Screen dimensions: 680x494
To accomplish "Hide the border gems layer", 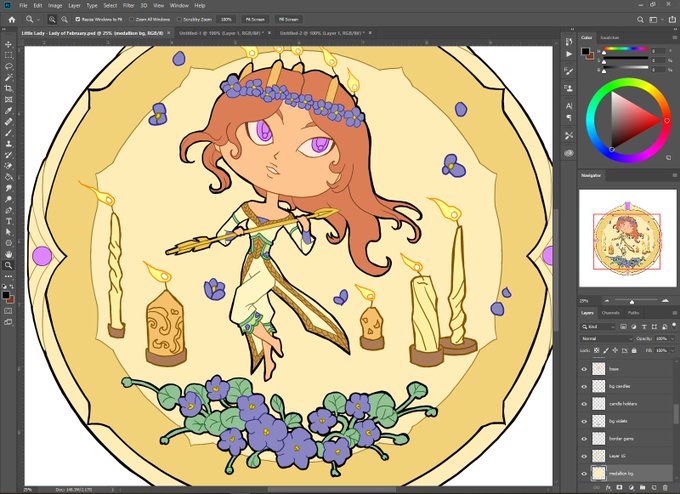I will click(x=584, y=439).
